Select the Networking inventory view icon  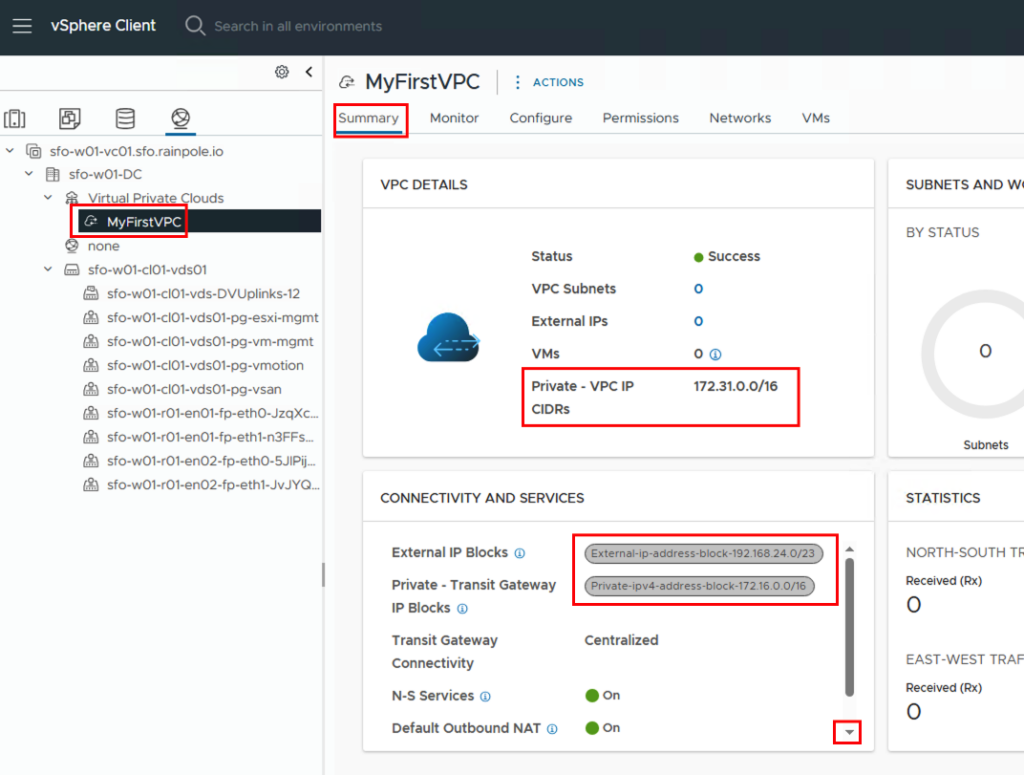click(x=180, y=119)
